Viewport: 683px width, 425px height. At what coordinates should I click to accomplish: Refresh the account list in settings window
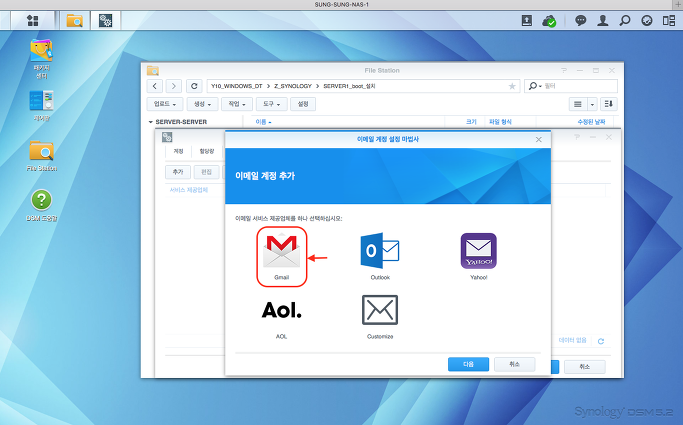[601, 341]
